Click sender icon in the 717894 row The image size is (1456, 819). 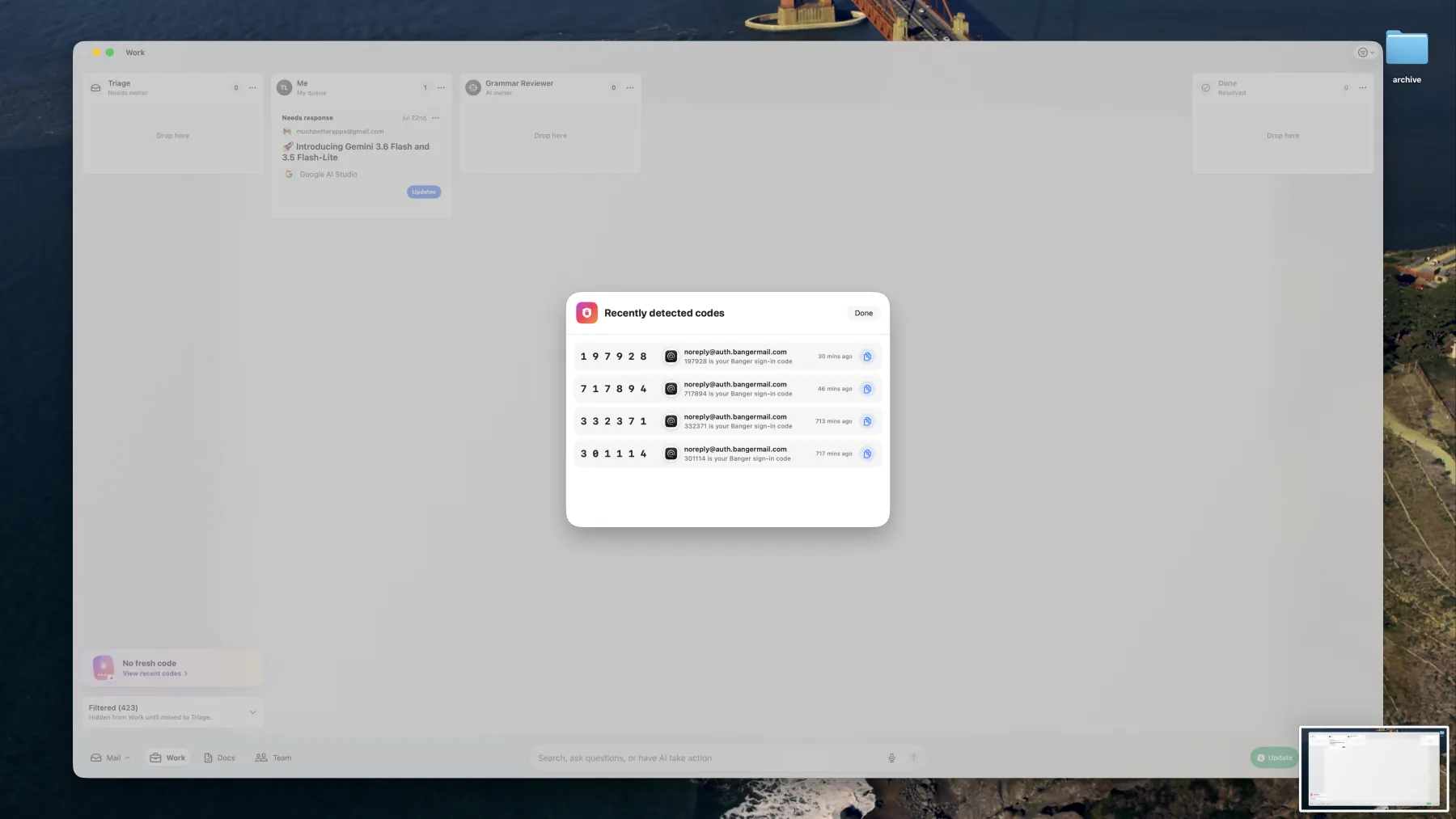point(671,389)
